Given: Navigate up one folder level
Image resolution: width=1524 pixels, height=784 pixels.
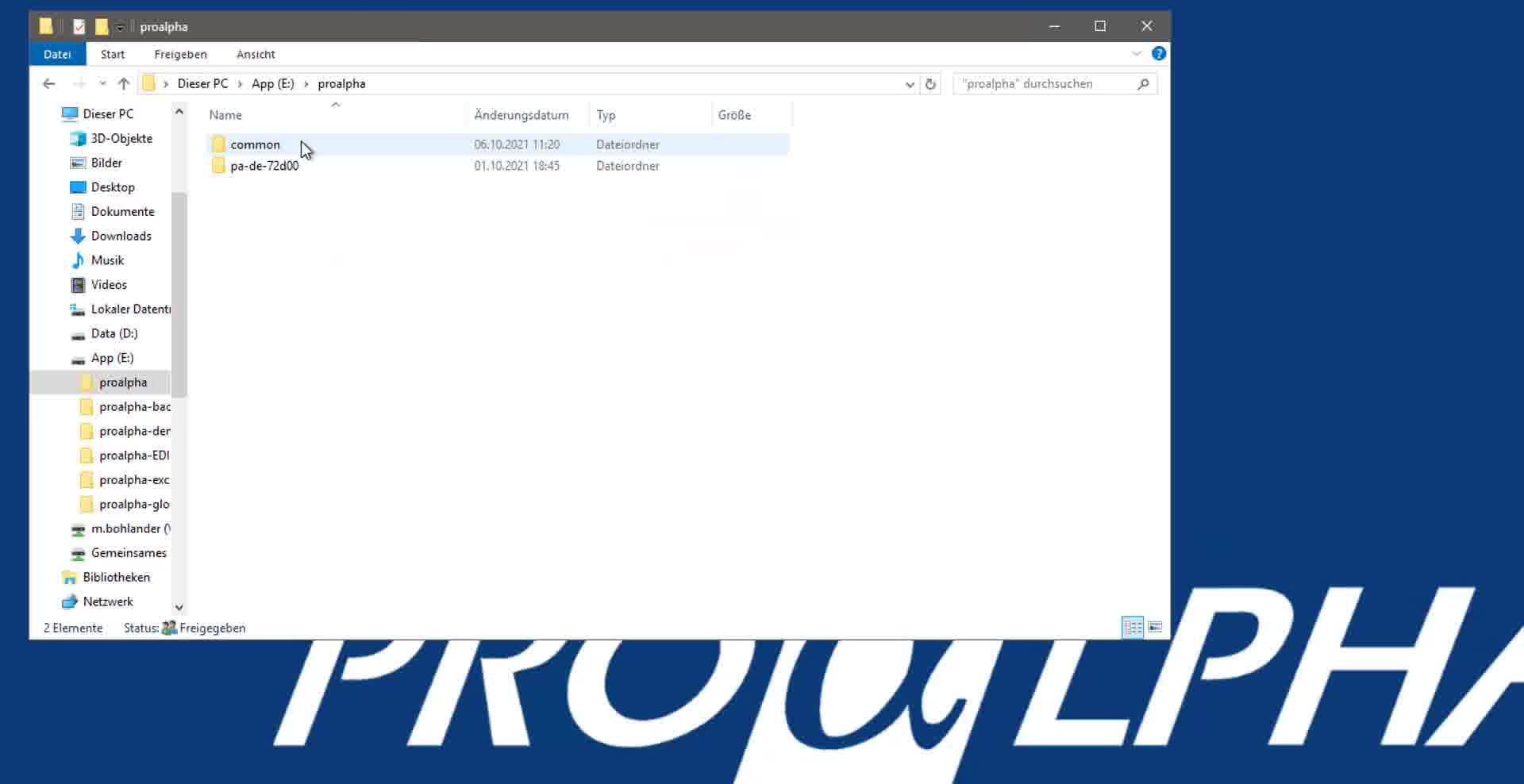Looking at the screenshot, I should click(123, 83).
